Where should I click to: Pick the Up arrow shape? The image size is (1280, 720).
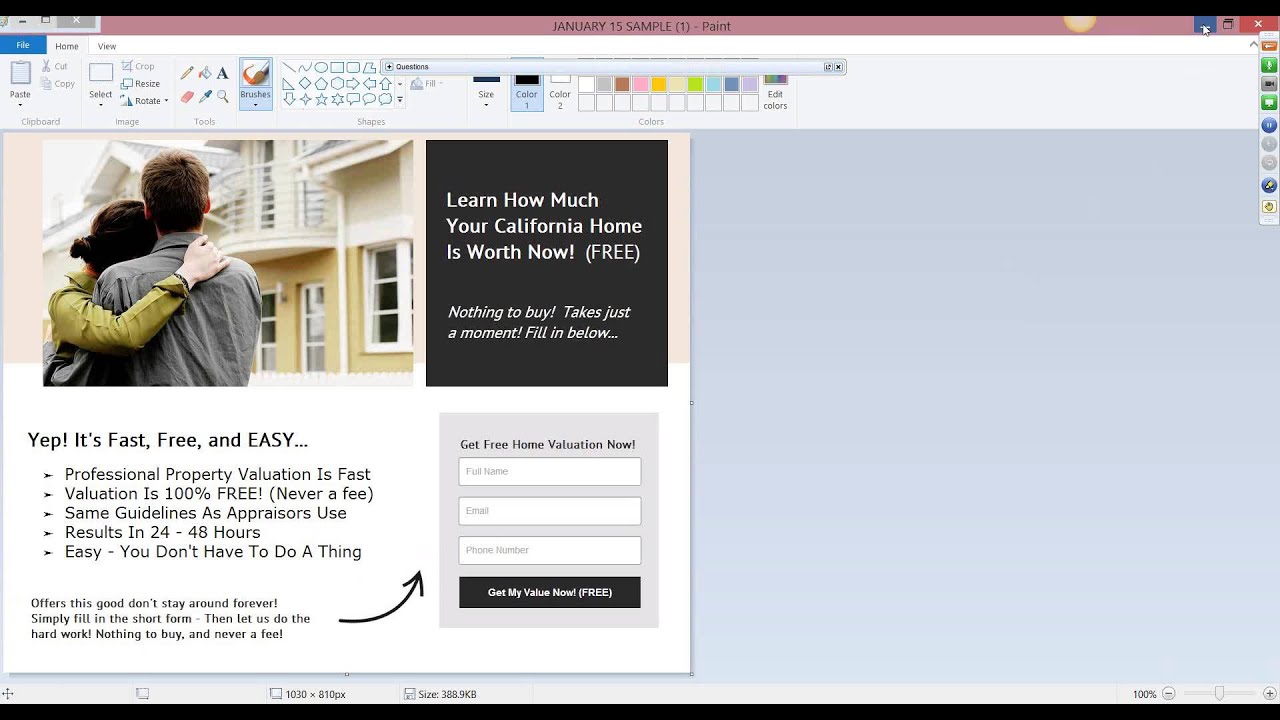click(x=385, y=84)
